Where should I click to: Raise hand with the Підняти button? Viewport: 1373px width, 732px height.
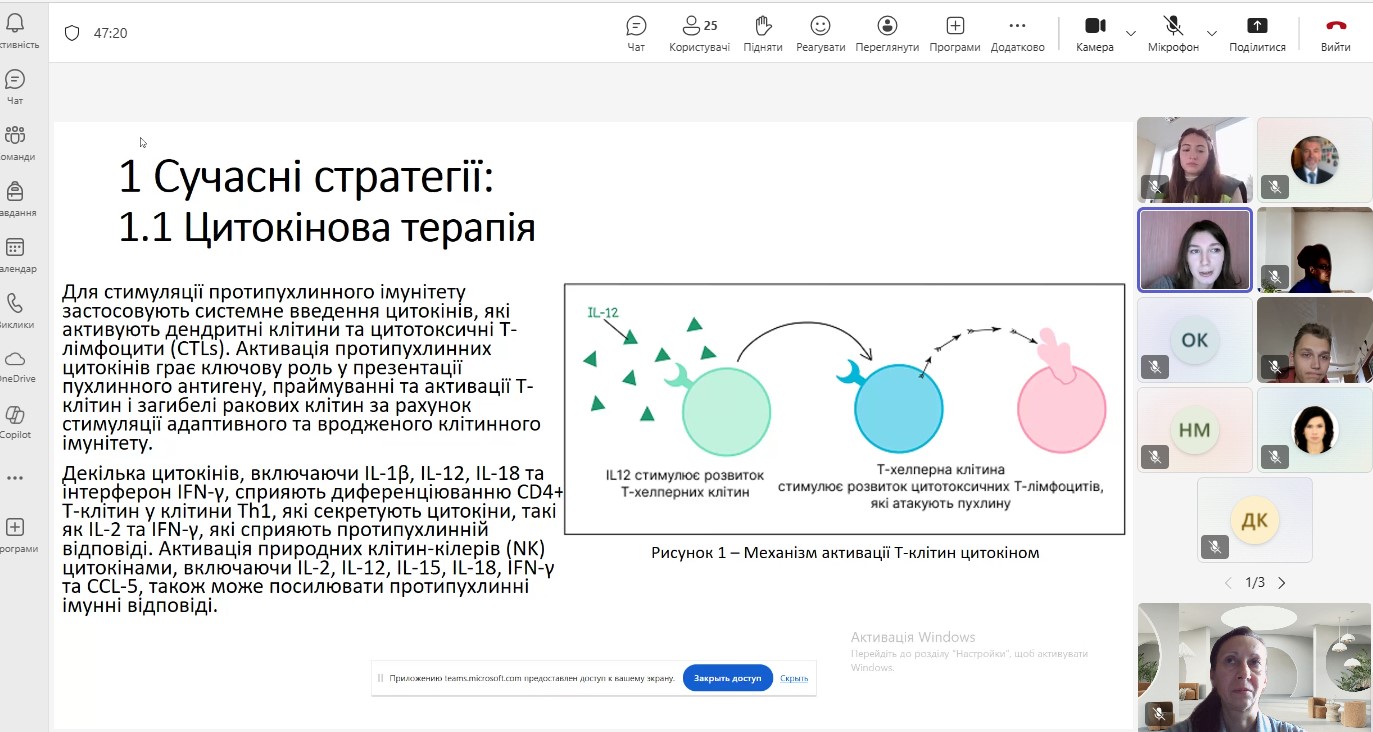point(763,33)
